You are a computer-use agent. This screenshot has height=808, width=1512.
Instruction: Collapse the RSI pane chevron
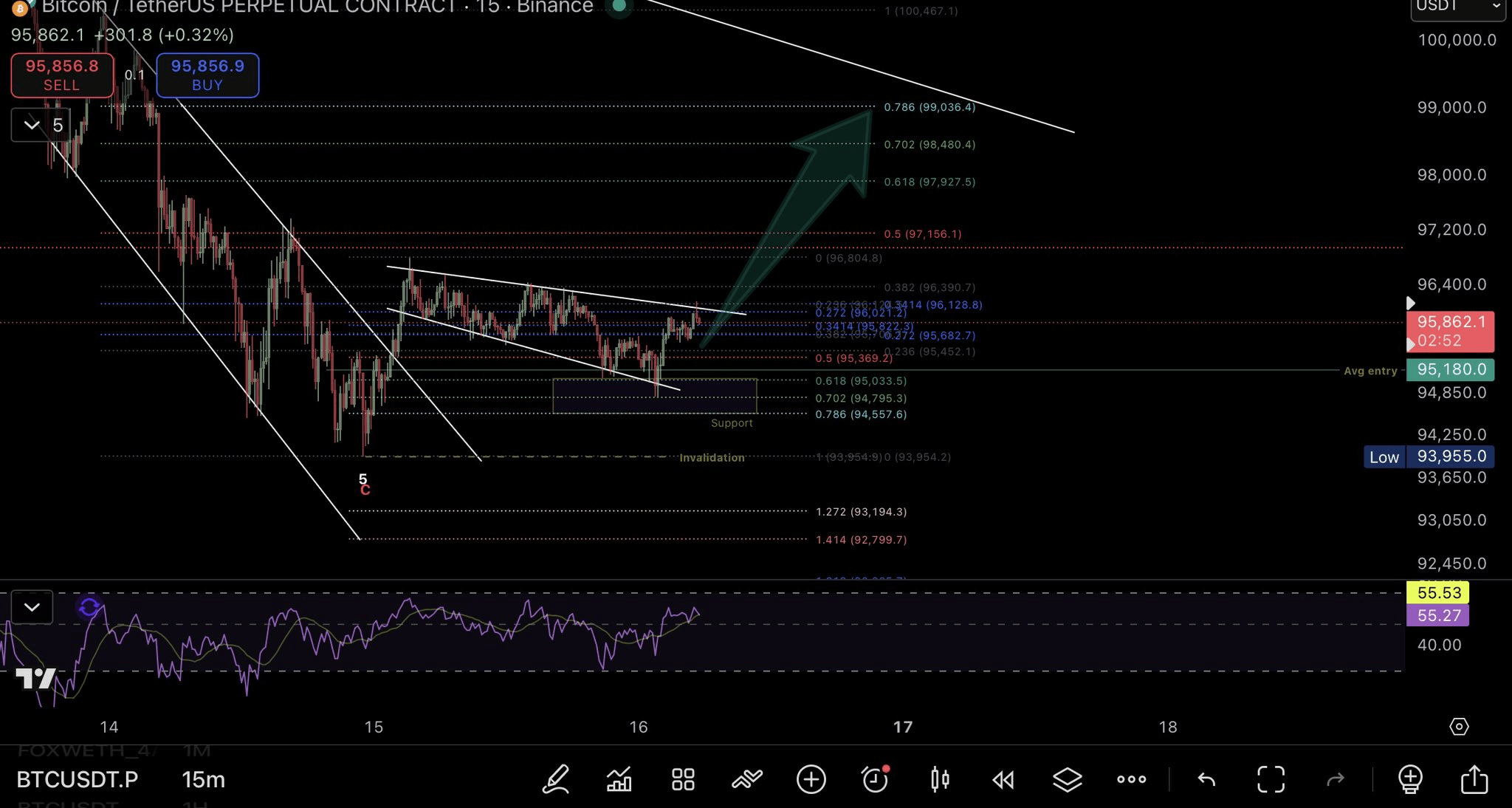(32, 607)
